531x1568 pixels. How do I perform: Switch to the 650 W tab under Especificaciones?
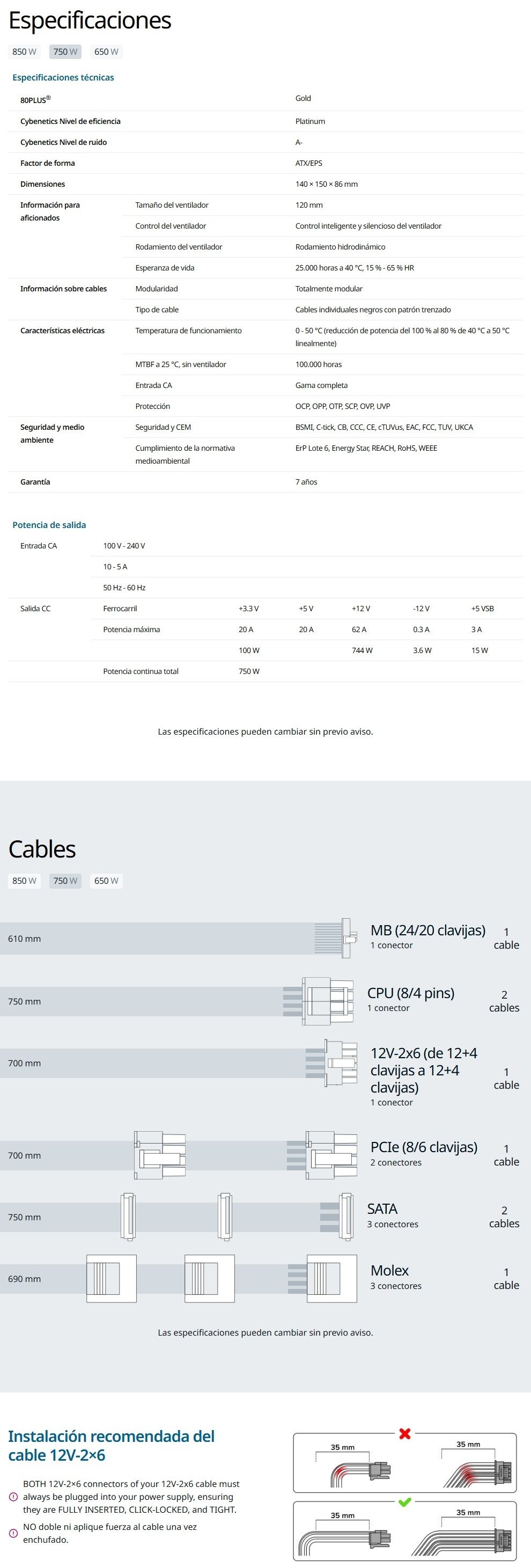point(106,52)
